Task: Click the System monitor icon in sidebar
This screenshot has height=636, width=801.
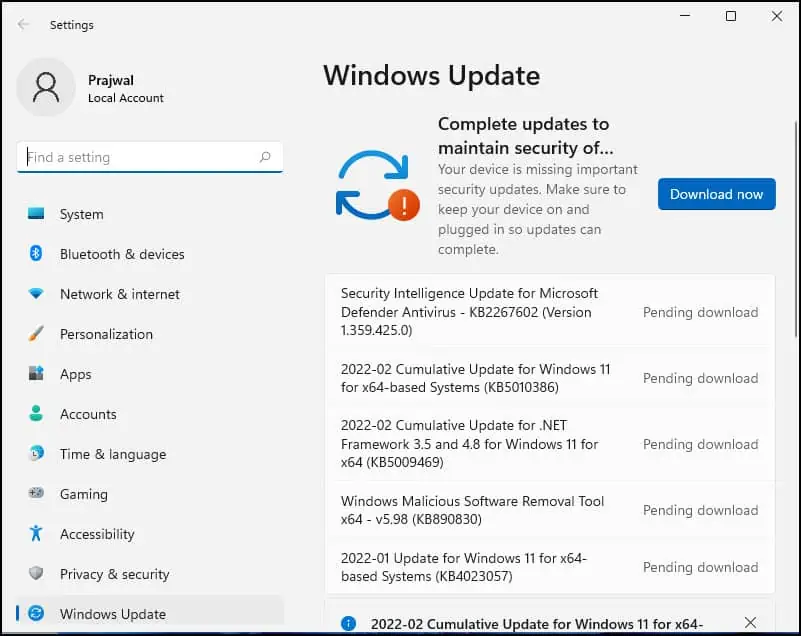Action: 37,214
